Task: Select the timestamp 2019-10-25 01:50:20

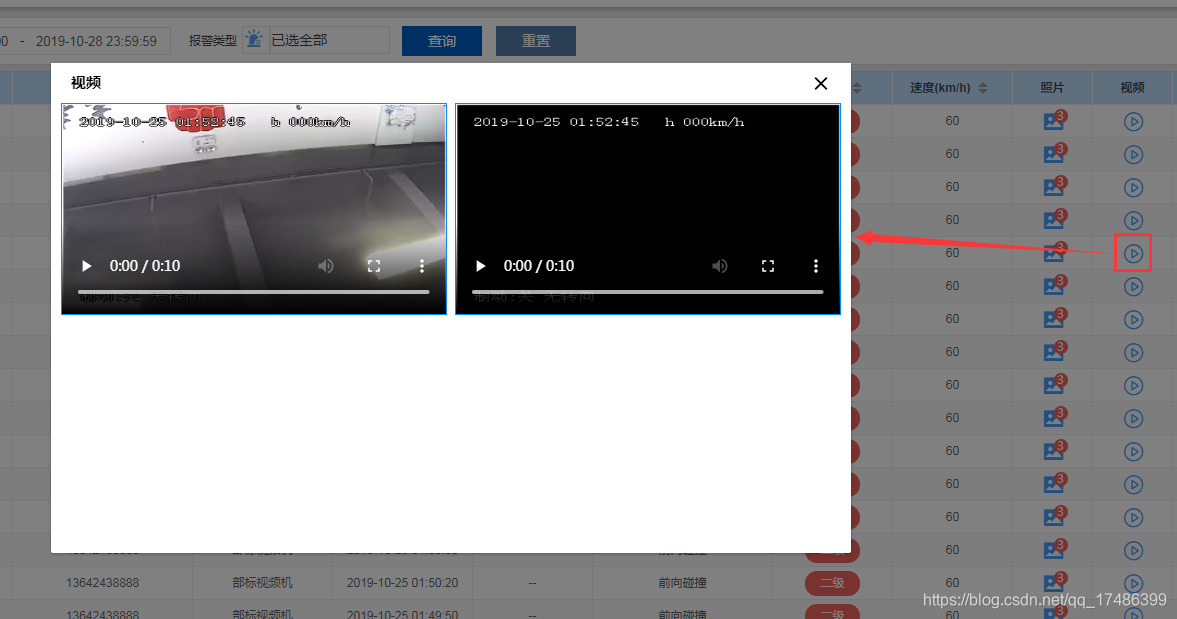Action: [402, 583]
